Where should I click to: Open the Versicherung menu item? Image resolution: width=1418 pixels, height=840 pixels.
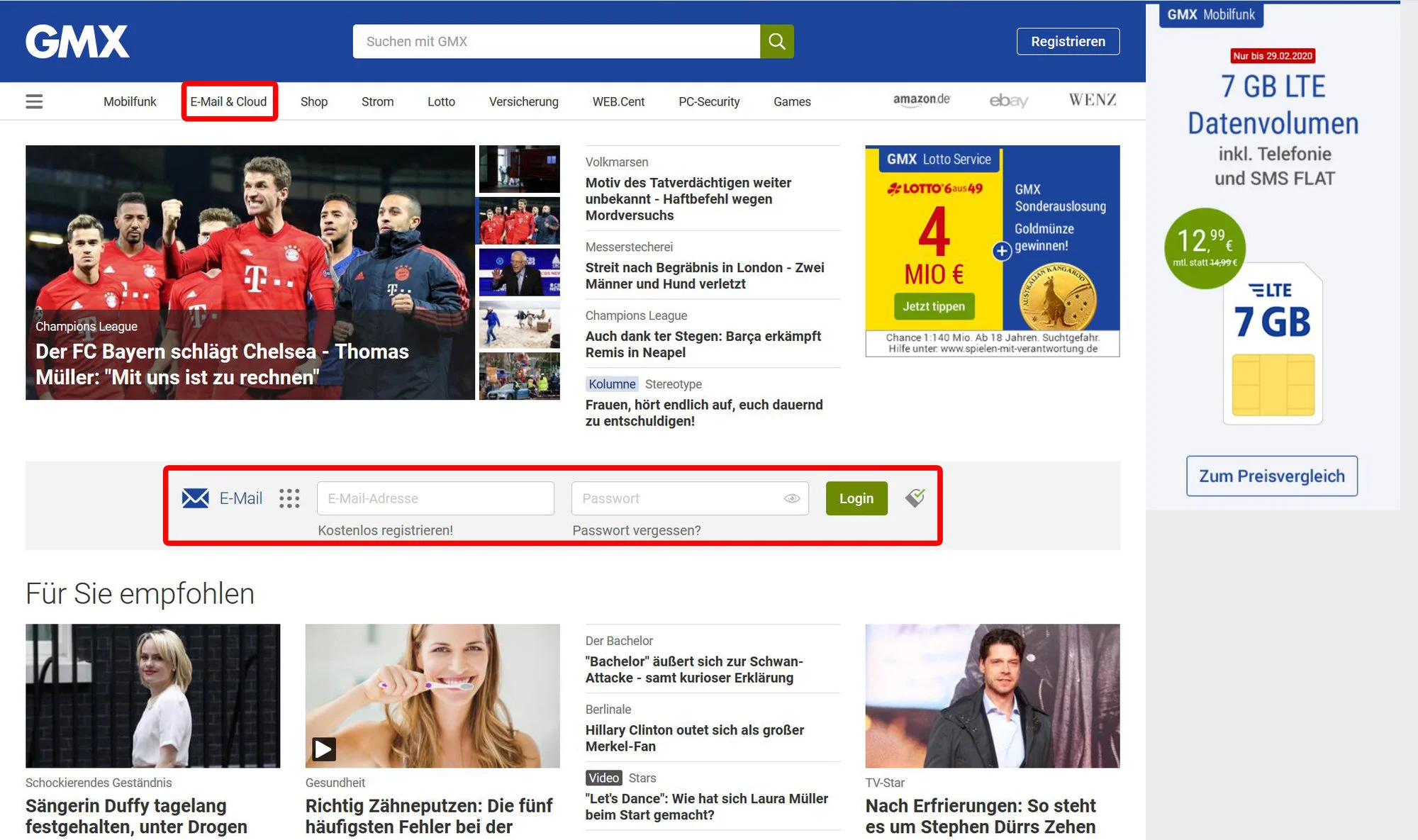(523, 101)
